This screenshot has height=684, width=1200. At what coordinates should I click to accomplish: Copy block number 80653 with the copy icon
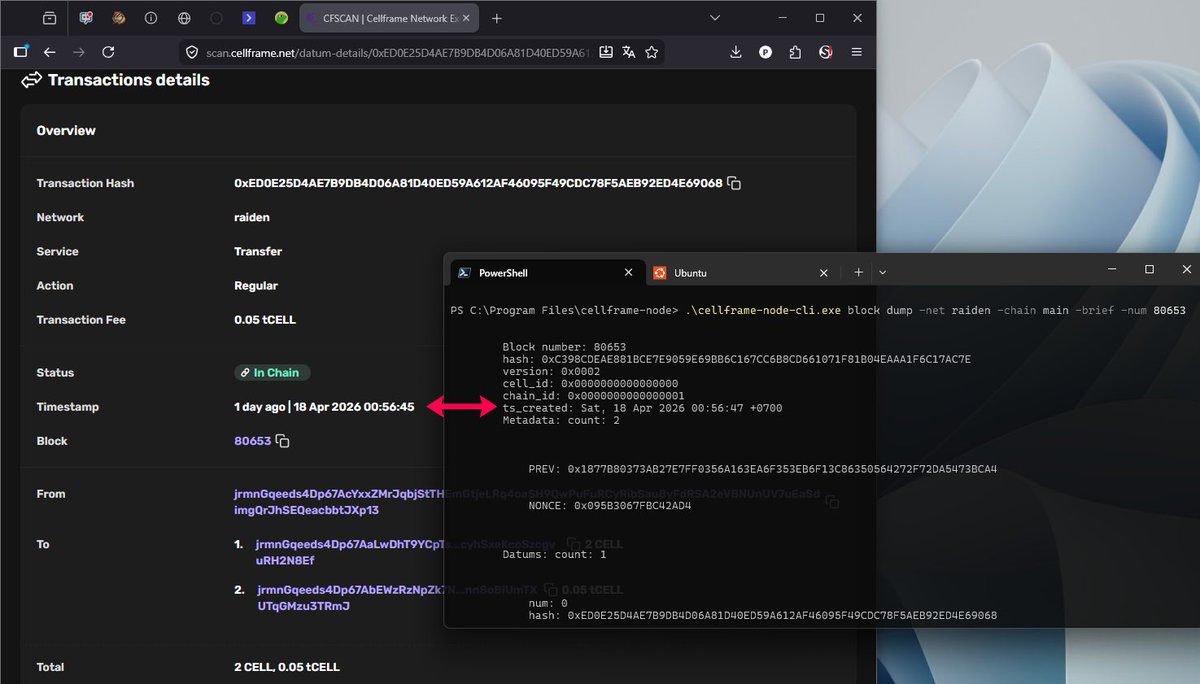pos(283,441)
